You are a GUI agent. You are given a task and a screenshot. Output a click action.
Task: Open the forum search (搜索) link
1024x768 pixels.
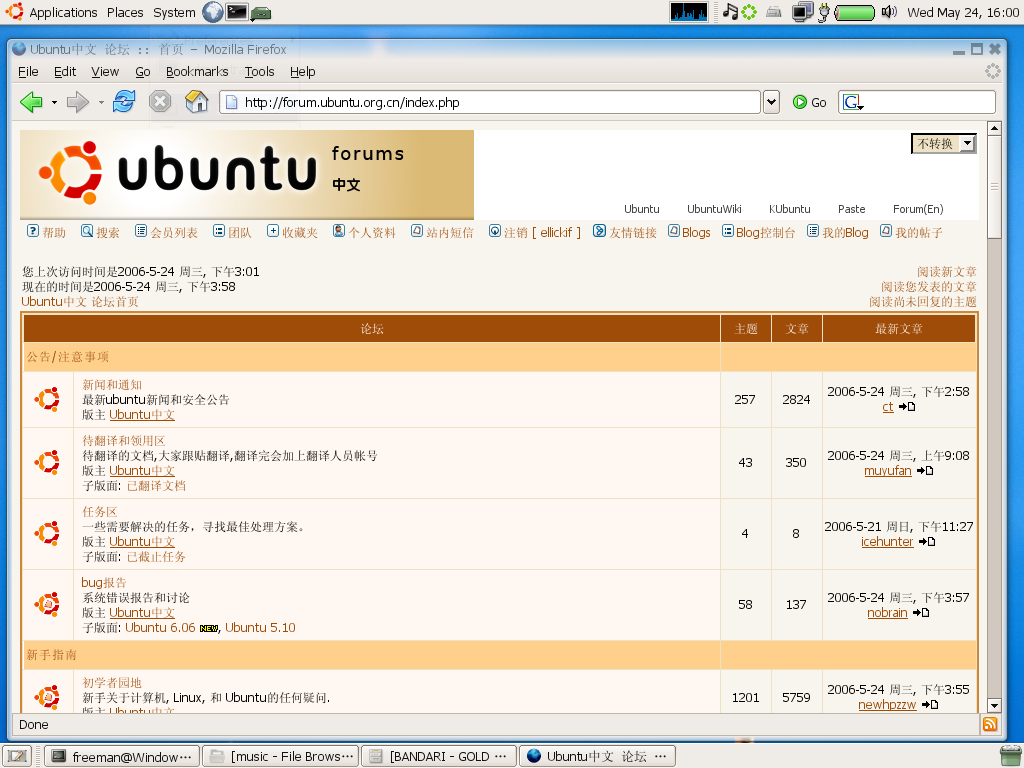pos(100,232)
